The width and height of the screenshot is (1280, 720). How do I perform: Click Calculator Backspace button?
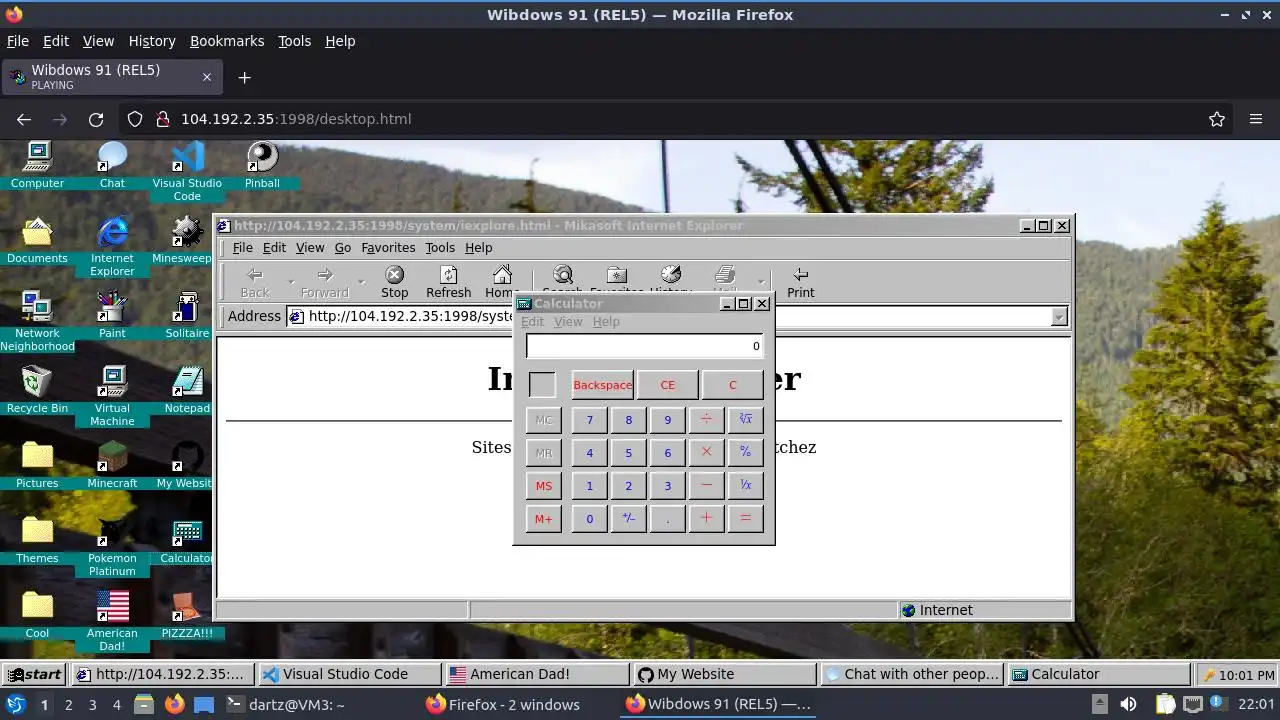tap(602, 385)
